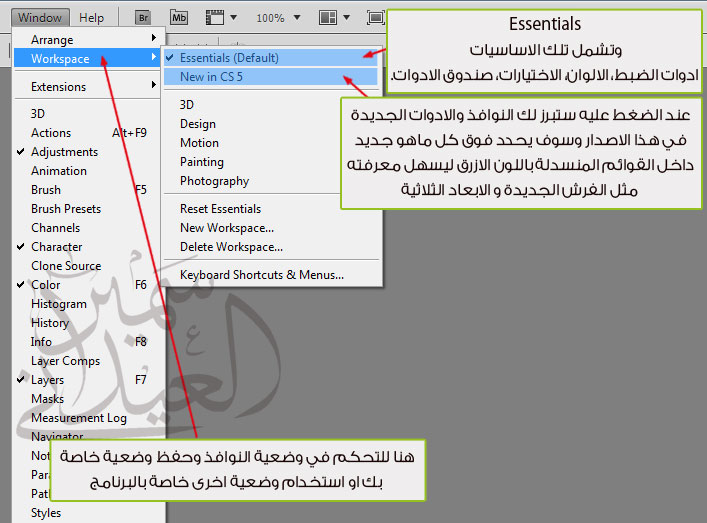Toggle the checked Layers panel
The height and width of the screenshot is (523, 707).
89,380
